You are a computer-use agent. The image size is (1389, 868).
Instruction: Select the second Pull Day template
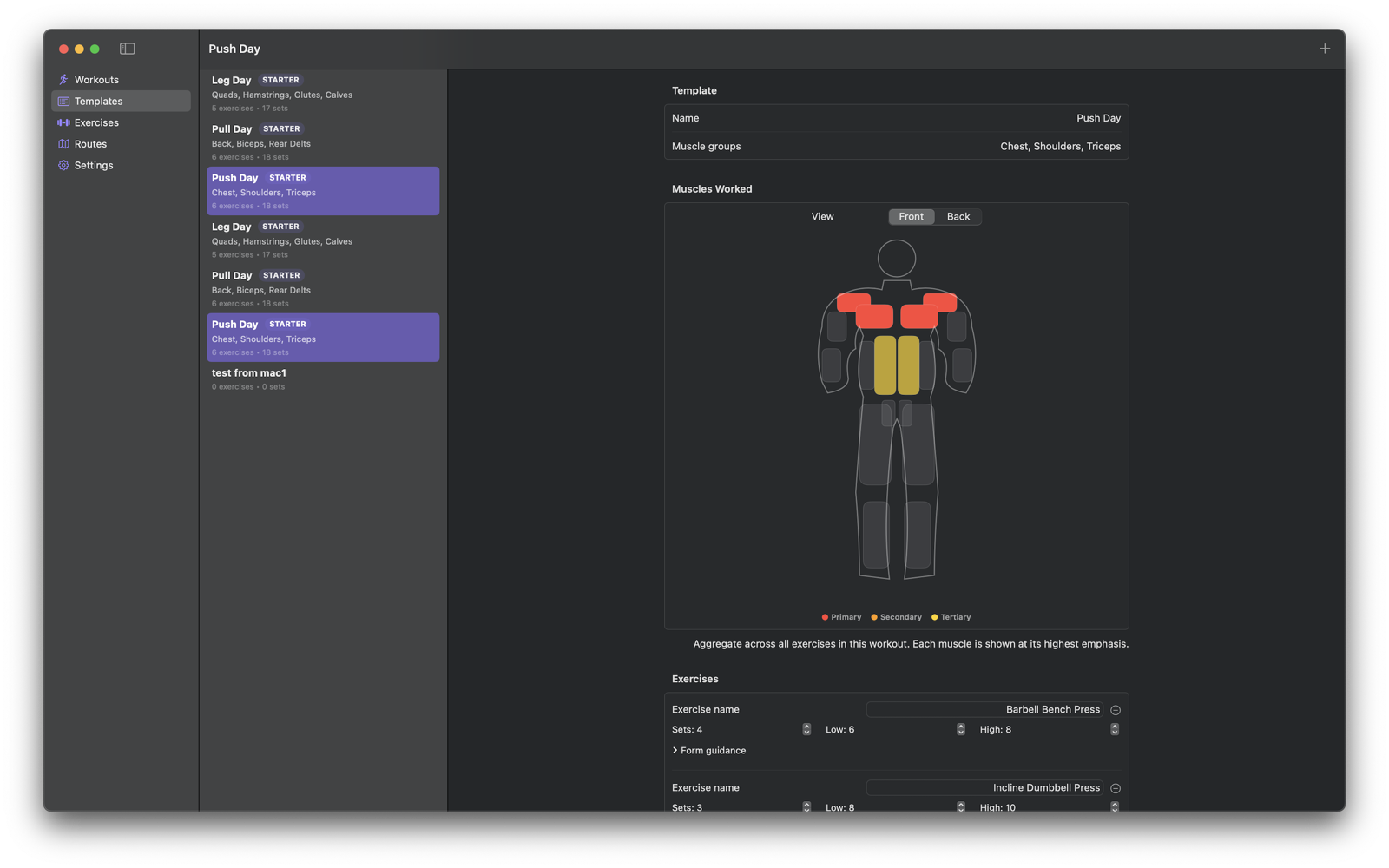(x=323, y=289)
